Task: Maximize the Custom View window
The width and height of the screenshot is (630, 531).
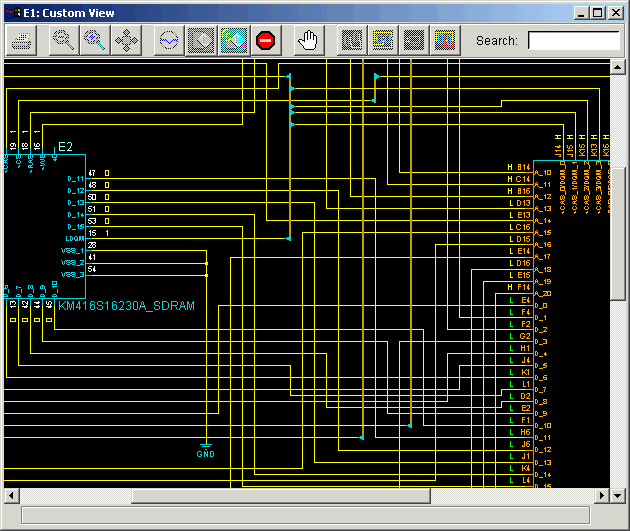Action: click(x=597, y=13)
